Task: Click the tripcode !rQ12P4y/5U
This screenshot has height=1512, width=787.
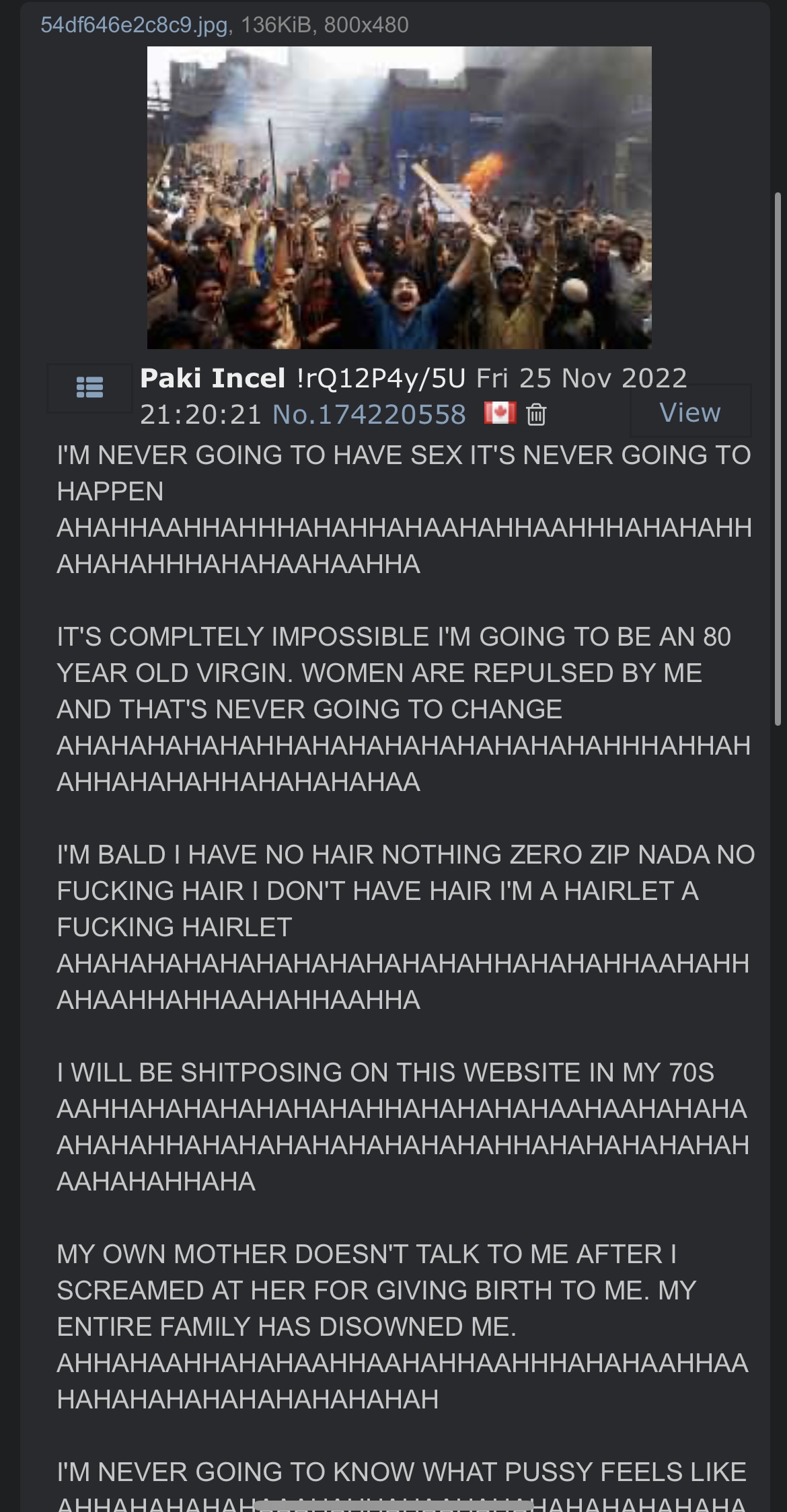Action: (381, 379)
